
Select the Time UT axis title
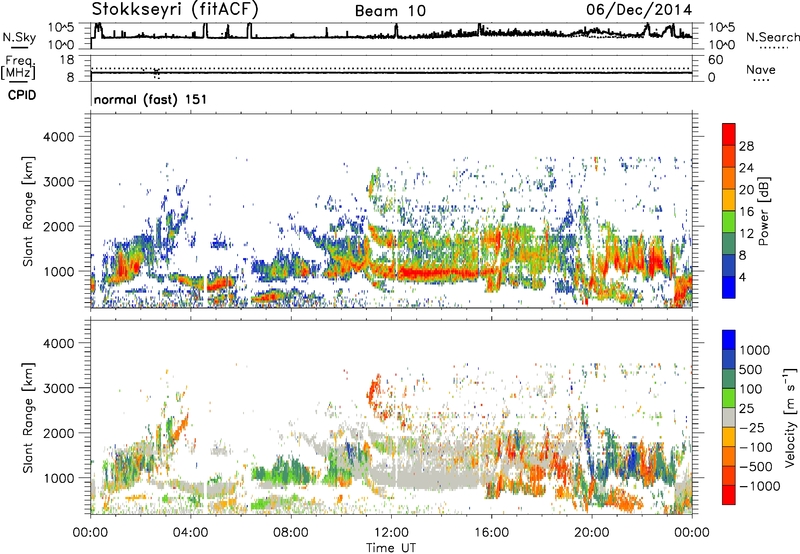391,548
